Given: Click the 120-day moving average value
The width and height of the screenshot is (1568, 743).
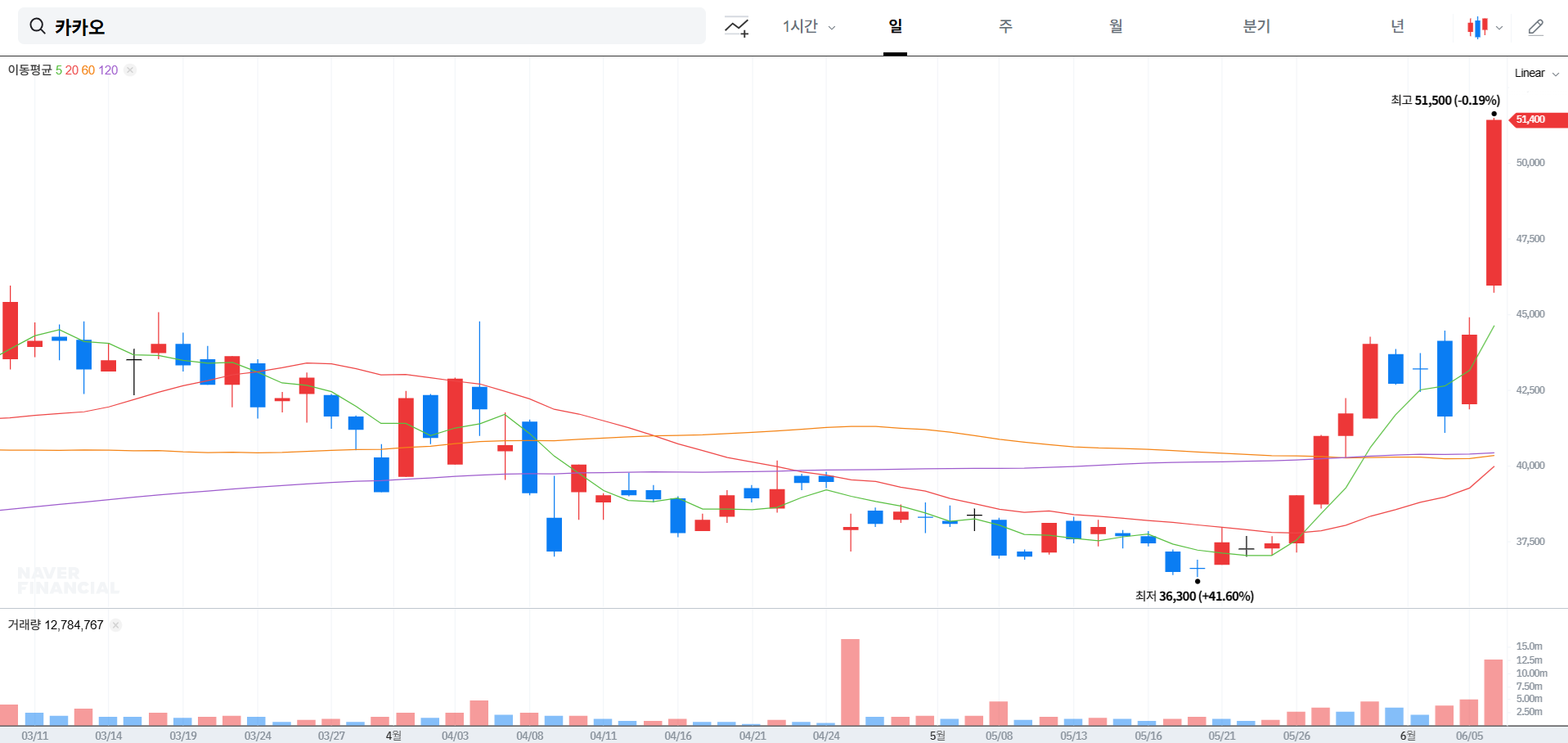Looking at the screenshot, I should pos(108,70).
